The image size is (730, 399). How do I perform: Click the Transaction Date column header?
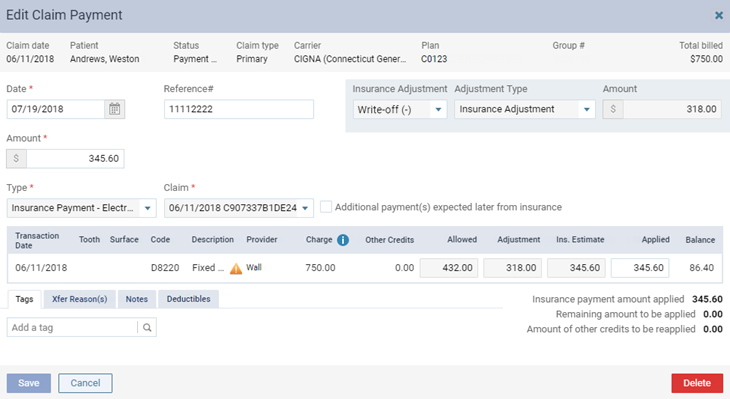(x=37, y=240)
